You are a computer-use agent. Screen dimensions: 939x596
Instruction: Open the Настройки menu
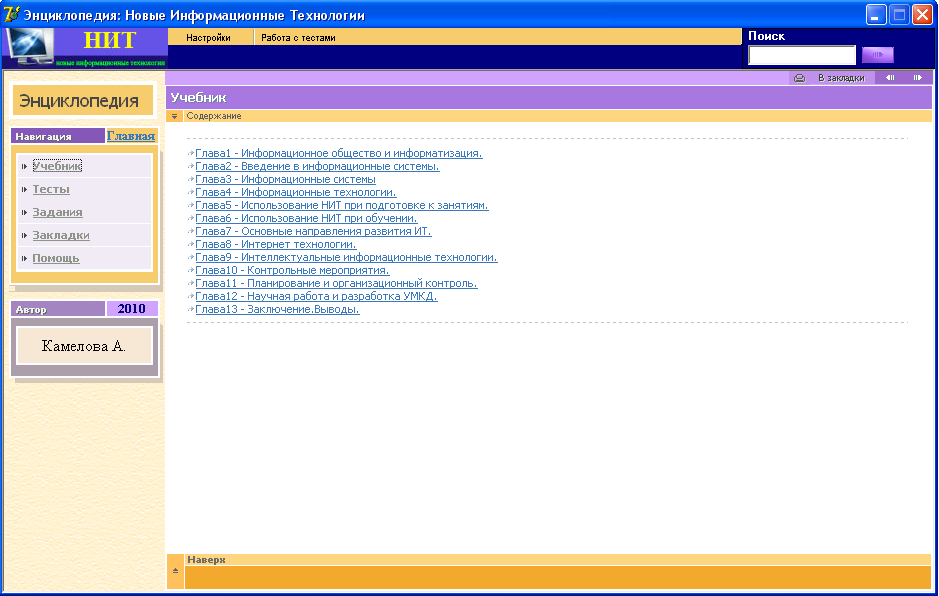[x=208, y=37]
